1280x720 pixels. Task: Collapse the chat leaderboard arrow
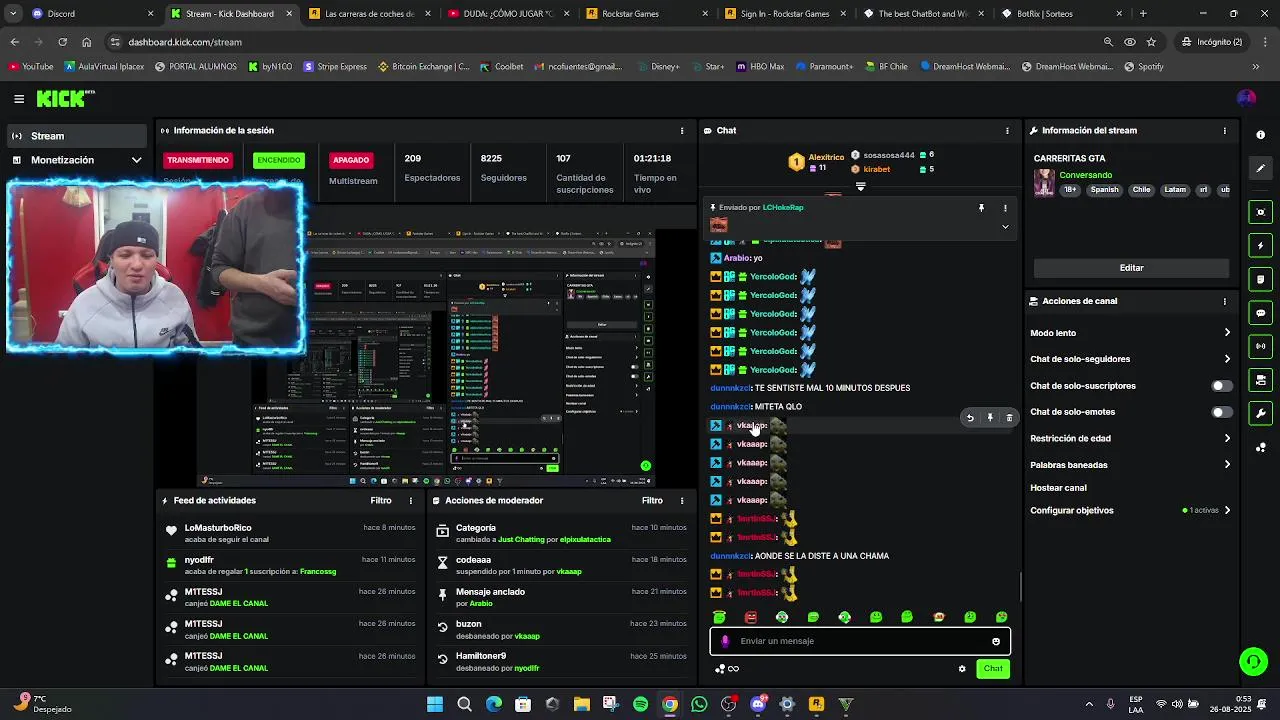(x=860, y=187)
